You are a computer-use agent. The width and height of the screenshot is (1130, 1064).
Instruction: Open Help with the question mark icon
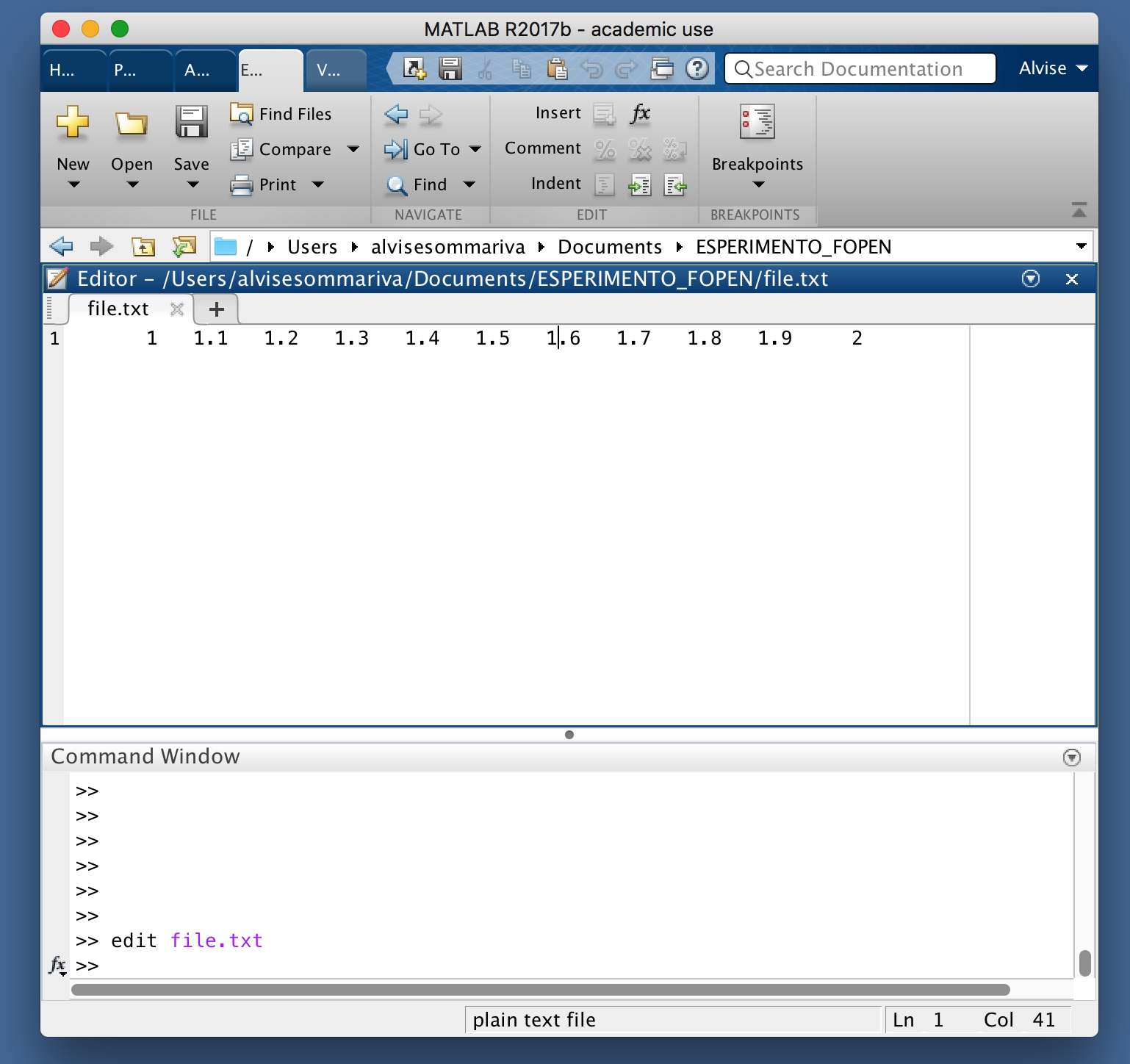tap(697, 69)
